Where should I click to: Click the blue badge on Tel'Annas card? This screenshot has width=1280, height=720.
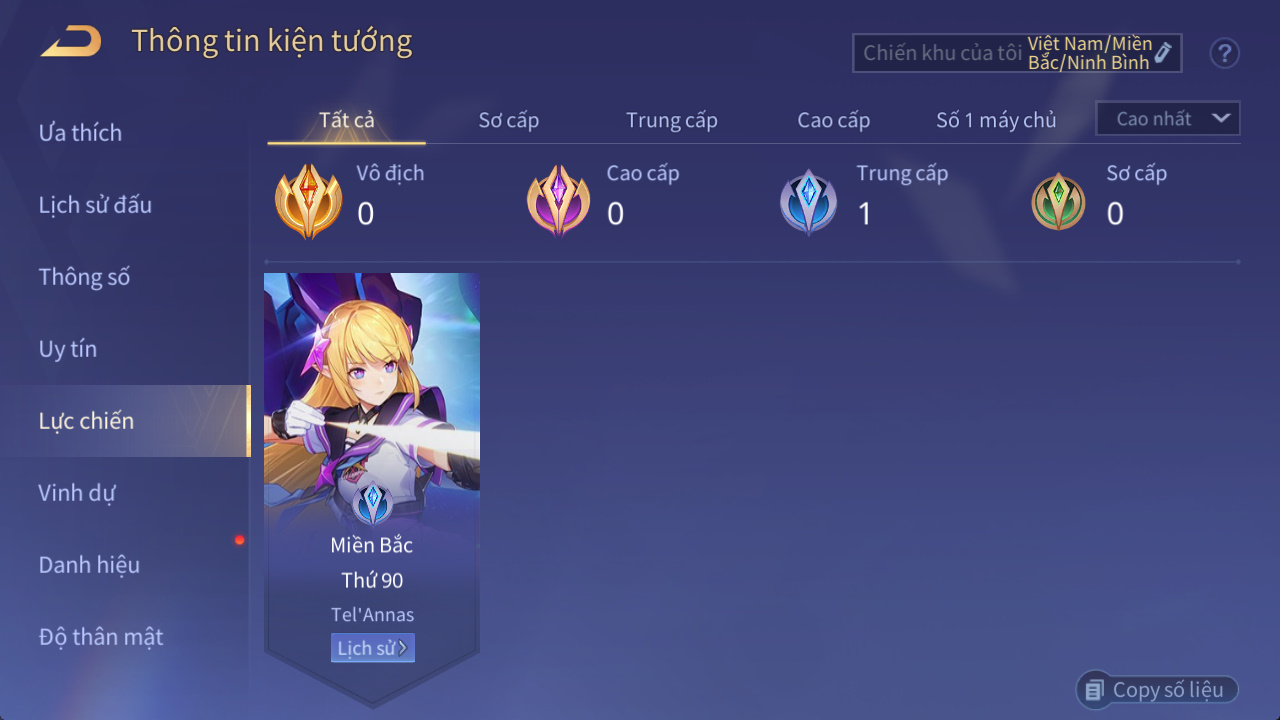(x=372, y=503)
